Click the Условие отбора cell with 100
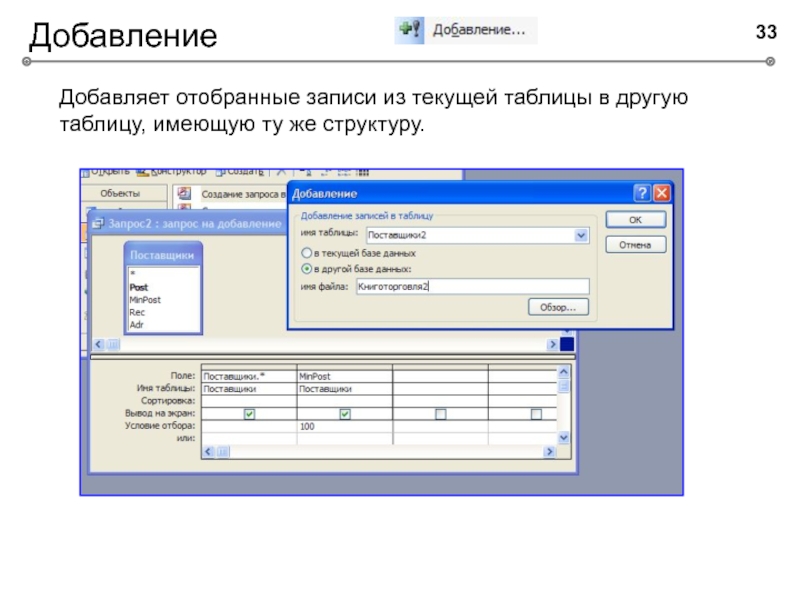800x600 pixels. click(344, 426)
